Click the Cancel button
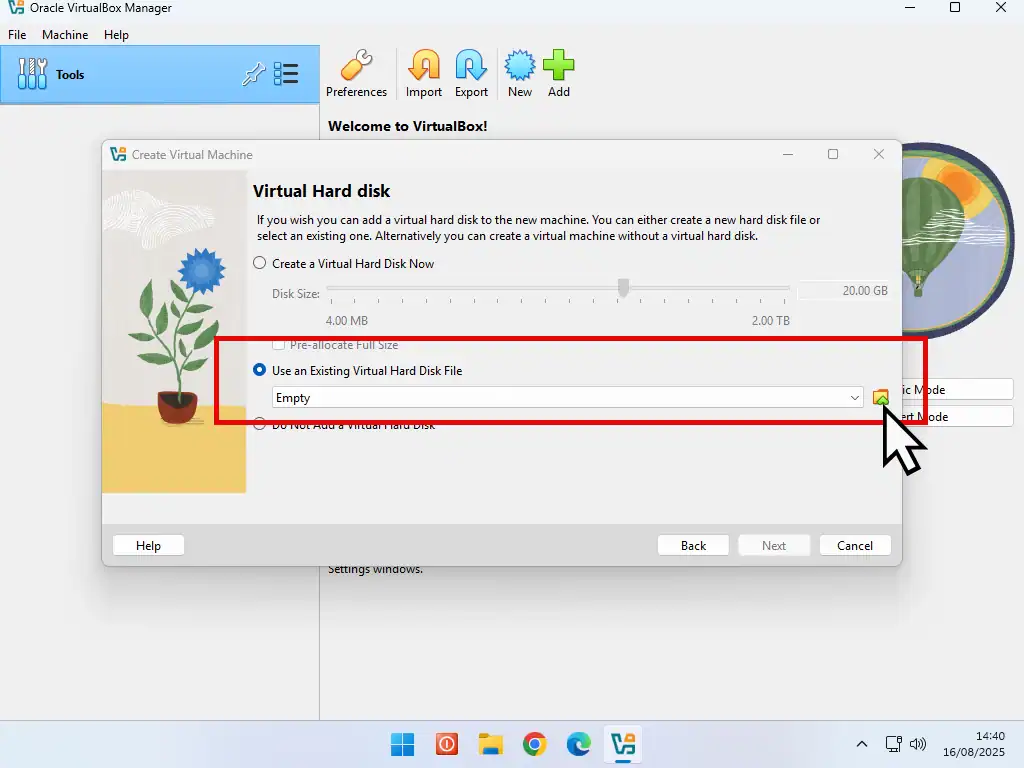Viewport: 1024px width, 768px height. coord(855,546)
